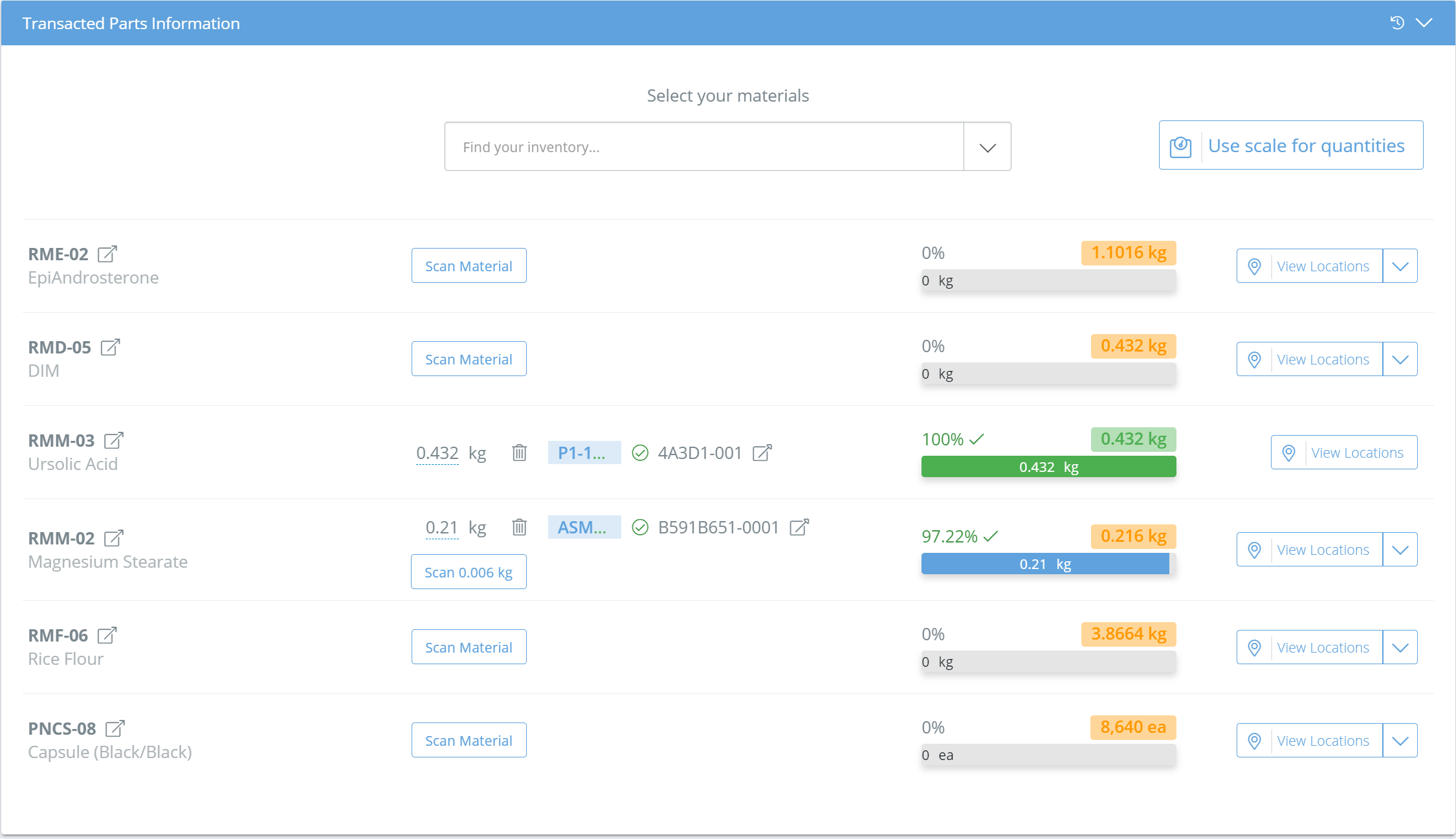Open external link icon next to PNCS-08

point(115,728)
